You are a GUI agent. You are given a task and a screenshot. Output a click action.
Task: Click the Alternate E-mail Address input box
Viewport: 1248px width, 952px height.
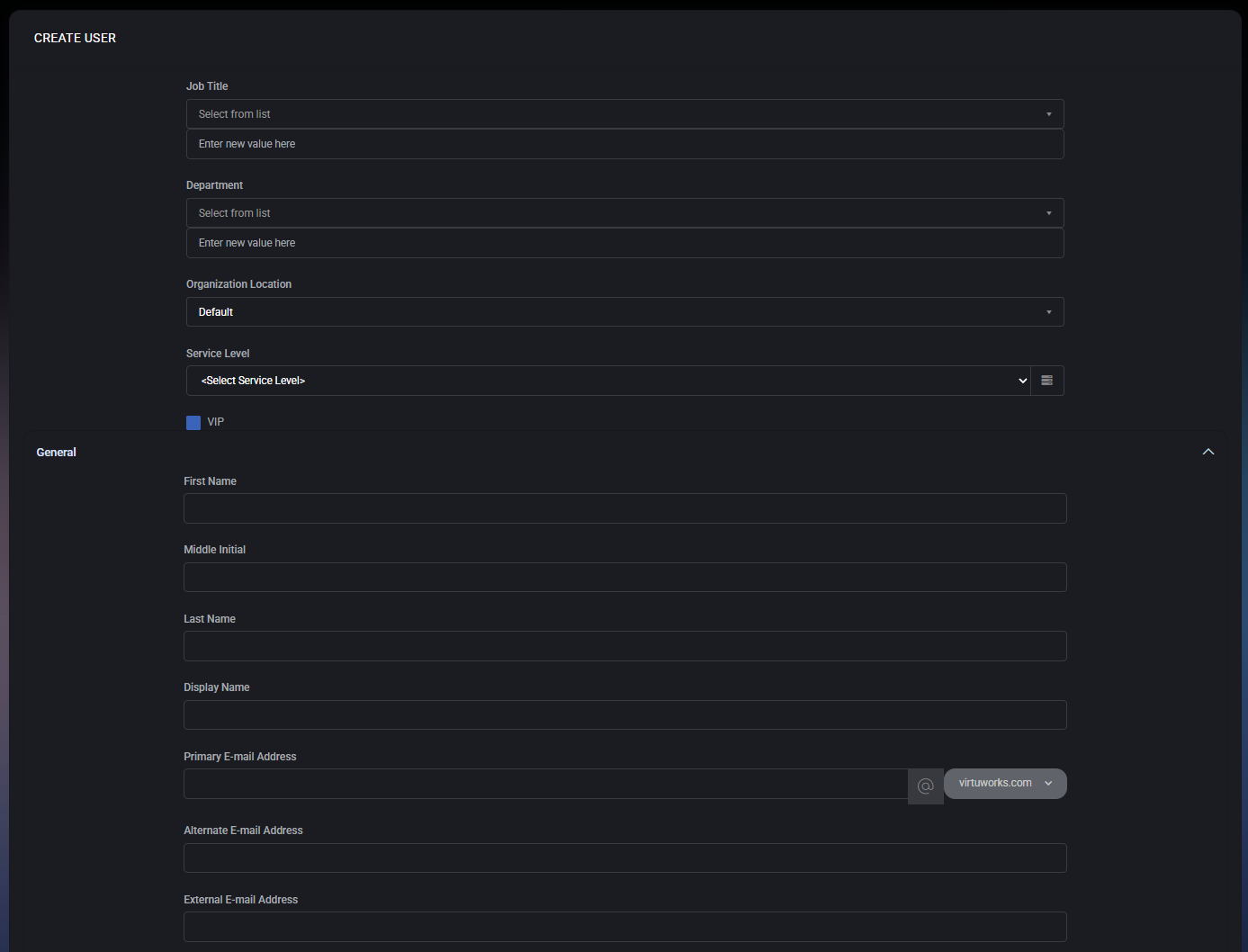point(624,858)
